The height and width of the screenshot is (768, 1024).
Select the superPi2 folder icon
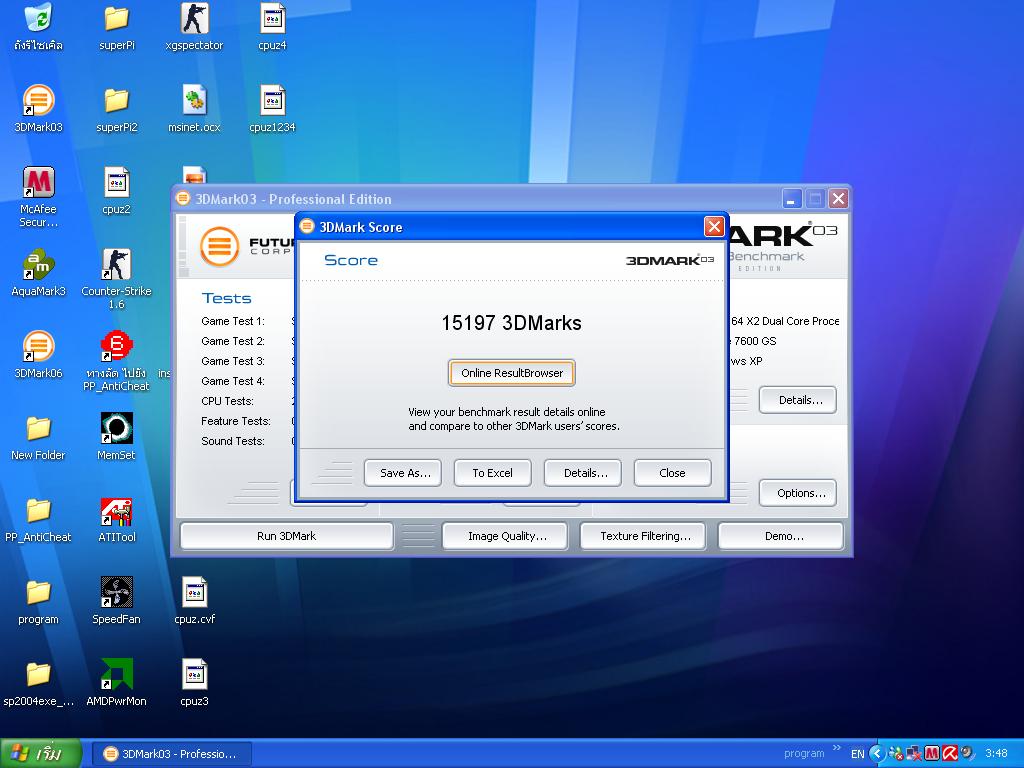click(x=116, y=101)
